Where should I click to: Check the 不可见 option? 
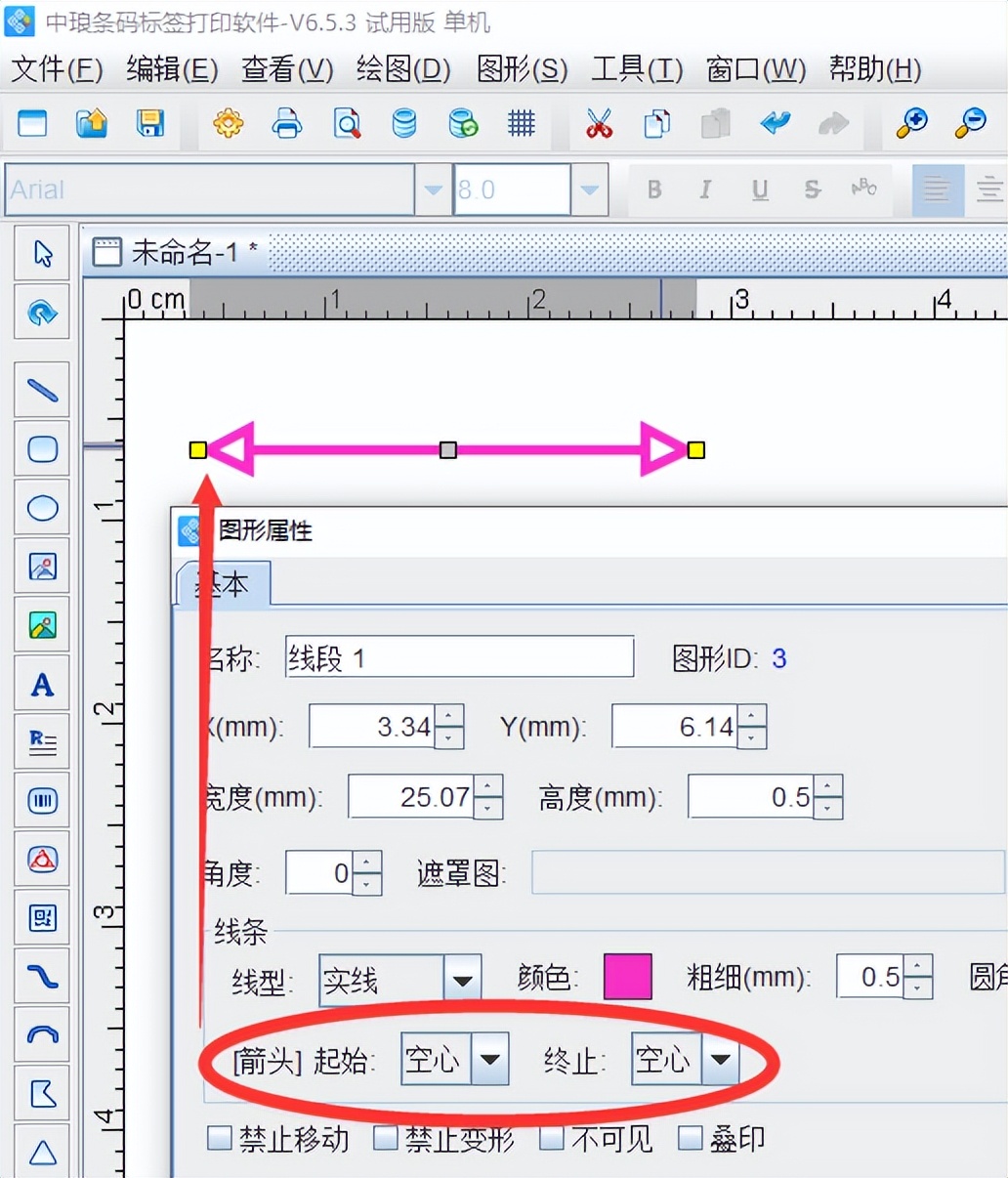551,1138
